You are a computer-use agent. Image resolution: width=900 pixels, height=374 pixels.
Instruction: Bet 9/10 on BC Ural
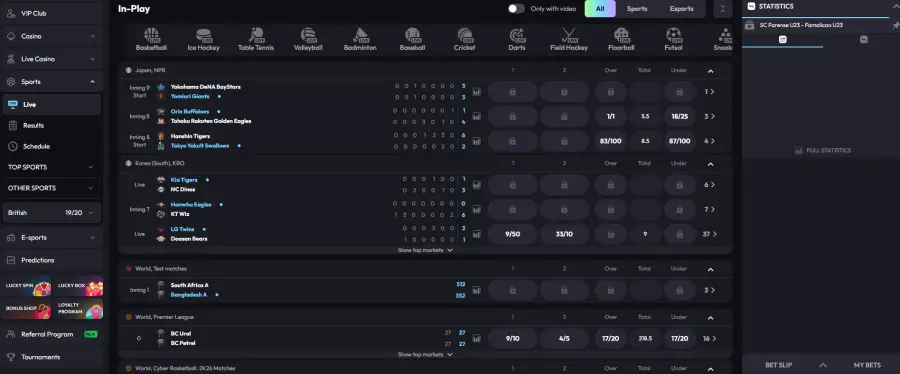pos(513,338)
